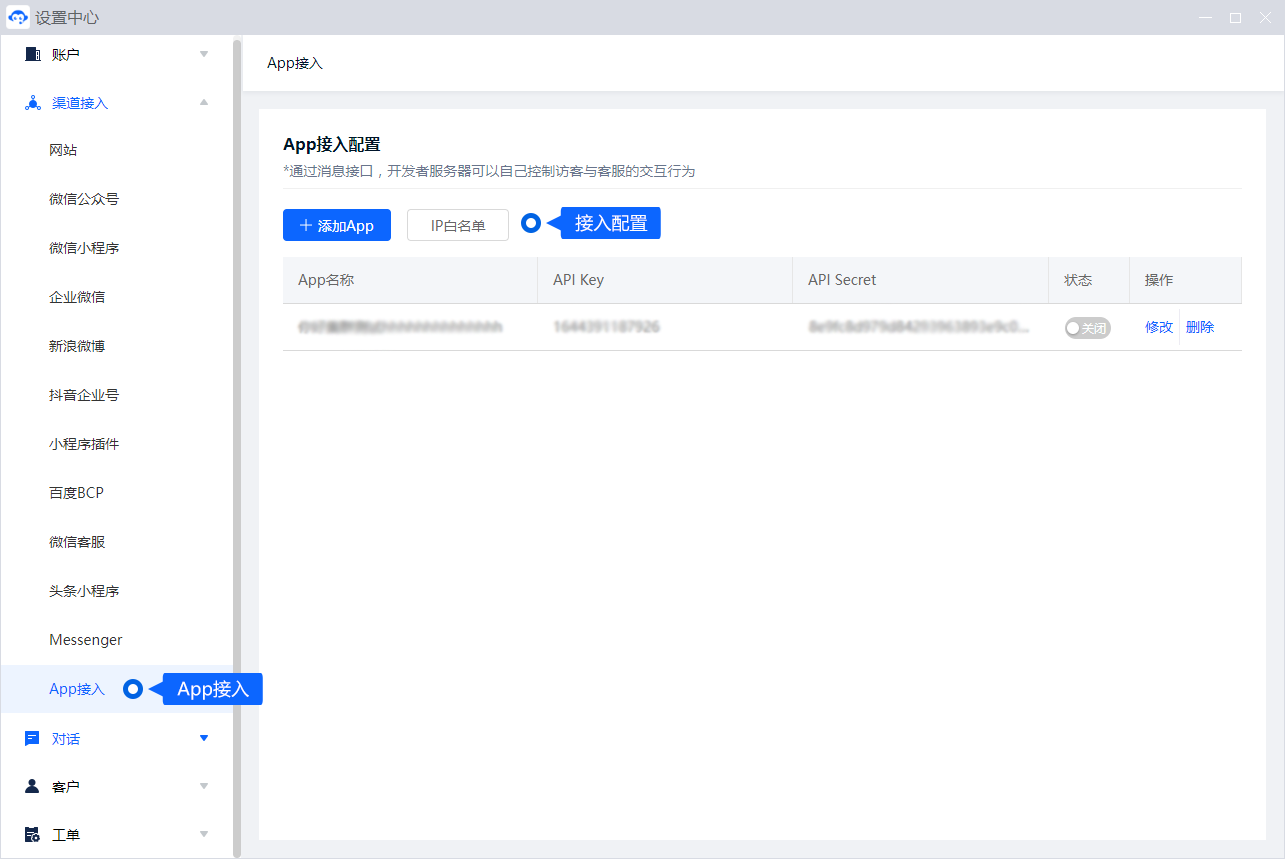Click the blurred API Secret value
This screenshot has width=1285, height=859.
click(918, 327)
